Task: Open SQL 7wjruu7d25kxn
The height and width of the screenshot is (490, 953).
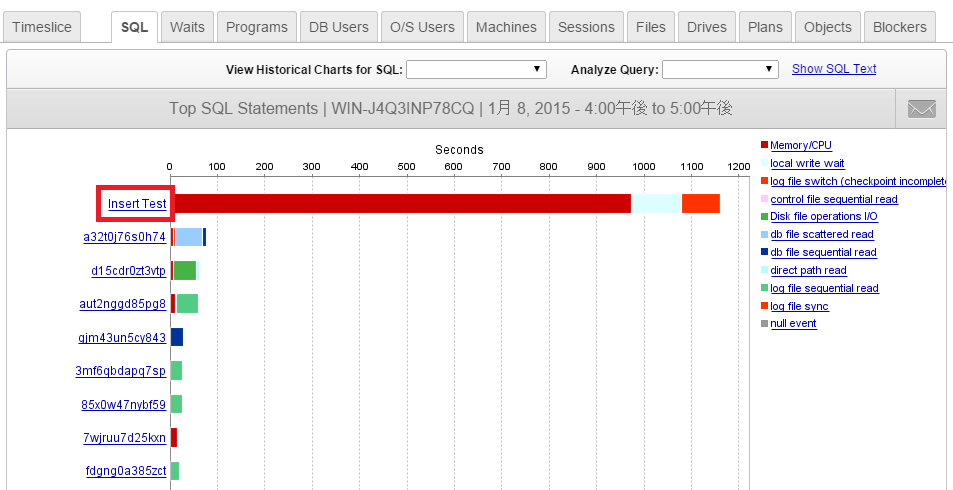Action: tap(125, 437)
